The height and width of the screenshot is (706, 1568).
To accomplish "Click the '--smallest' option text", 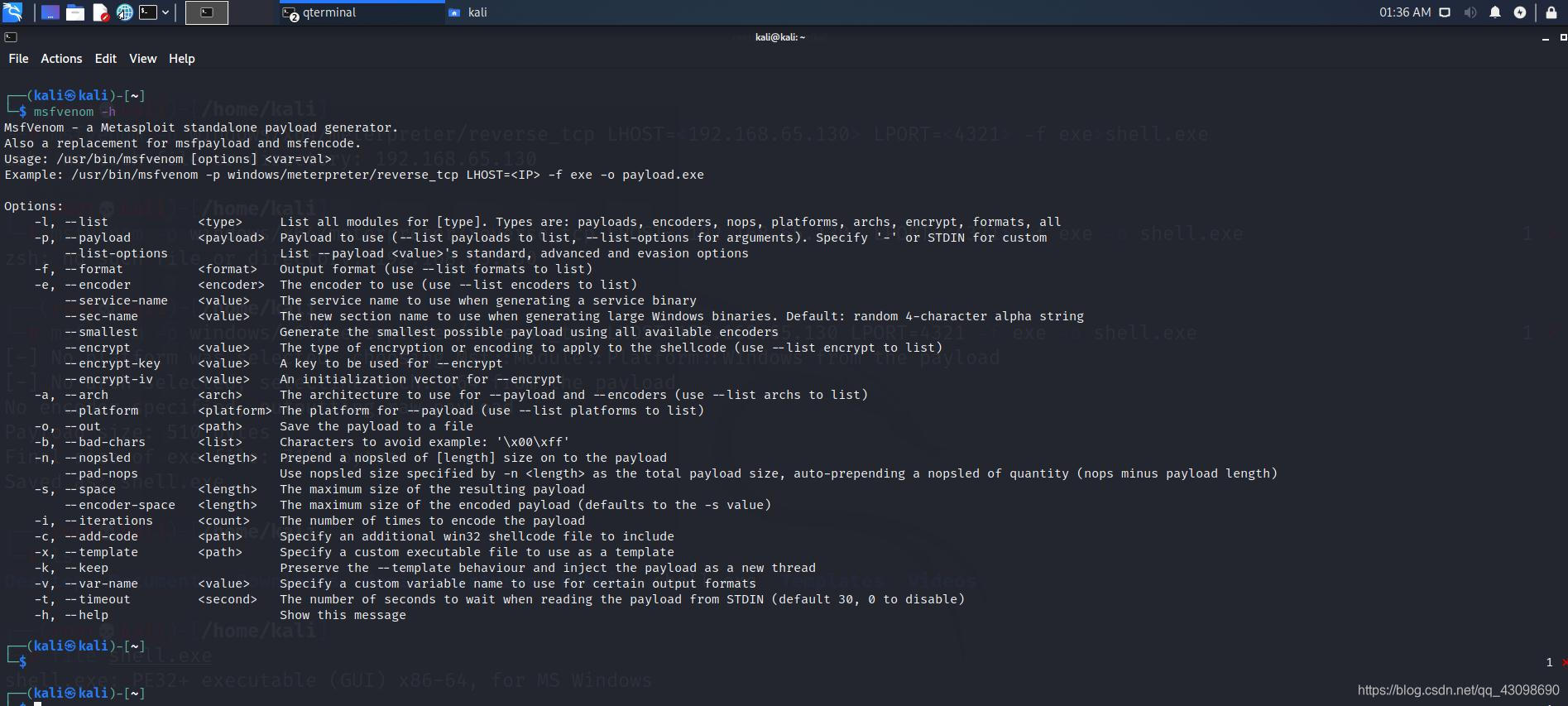I will [x=101, y=332].
